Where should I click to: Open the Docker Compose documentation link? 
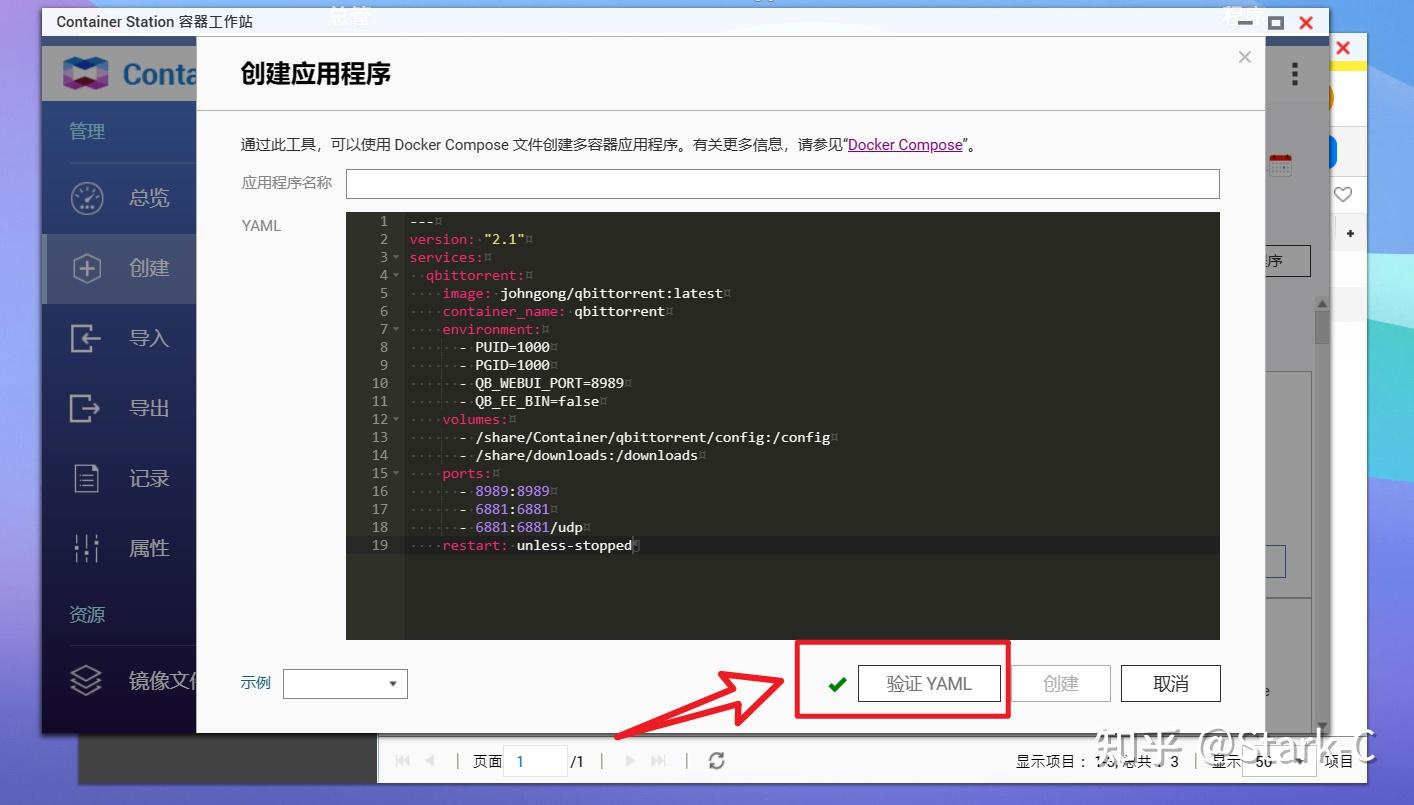tap(904, 144)
